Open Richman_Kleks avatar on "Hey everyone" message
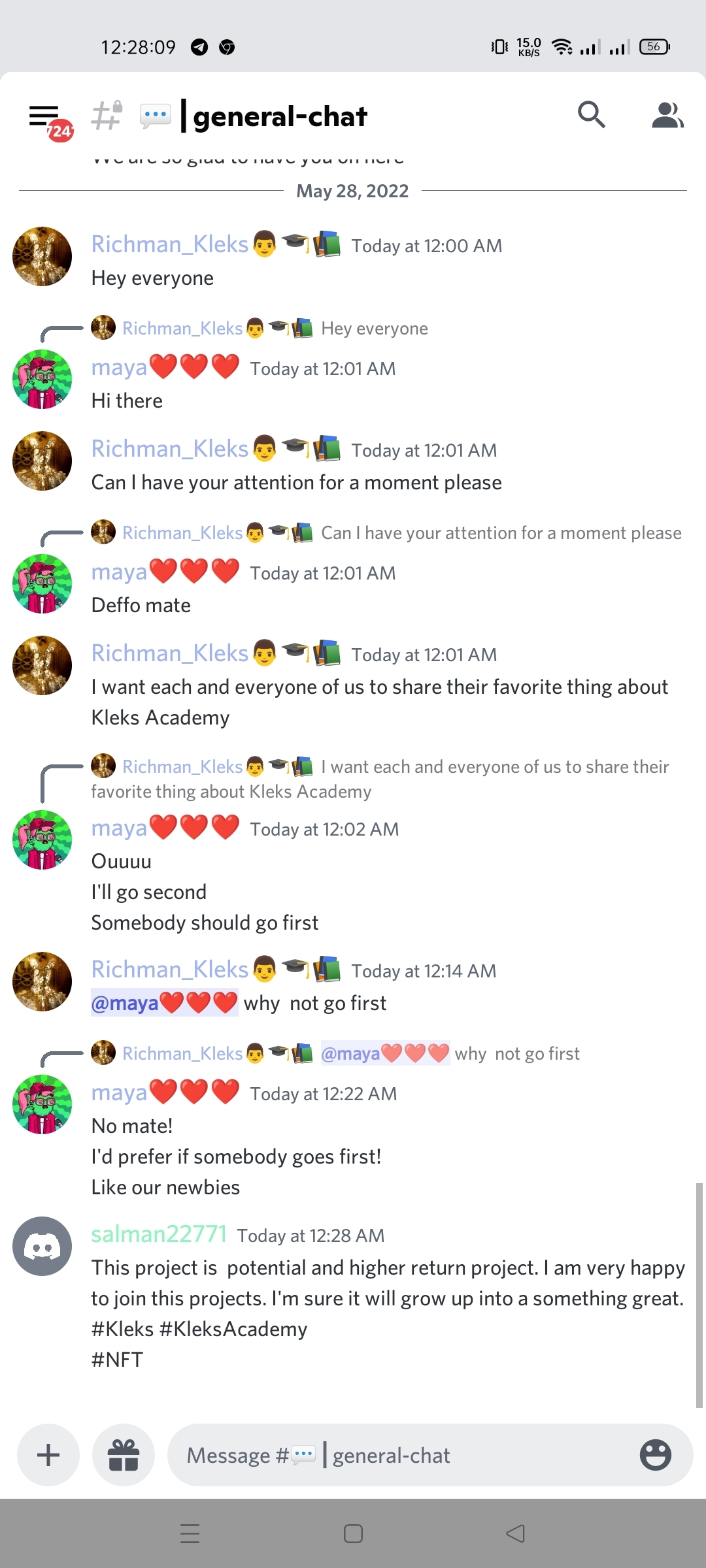Viewport: 706px width, 1568px height. click(42, 256)
